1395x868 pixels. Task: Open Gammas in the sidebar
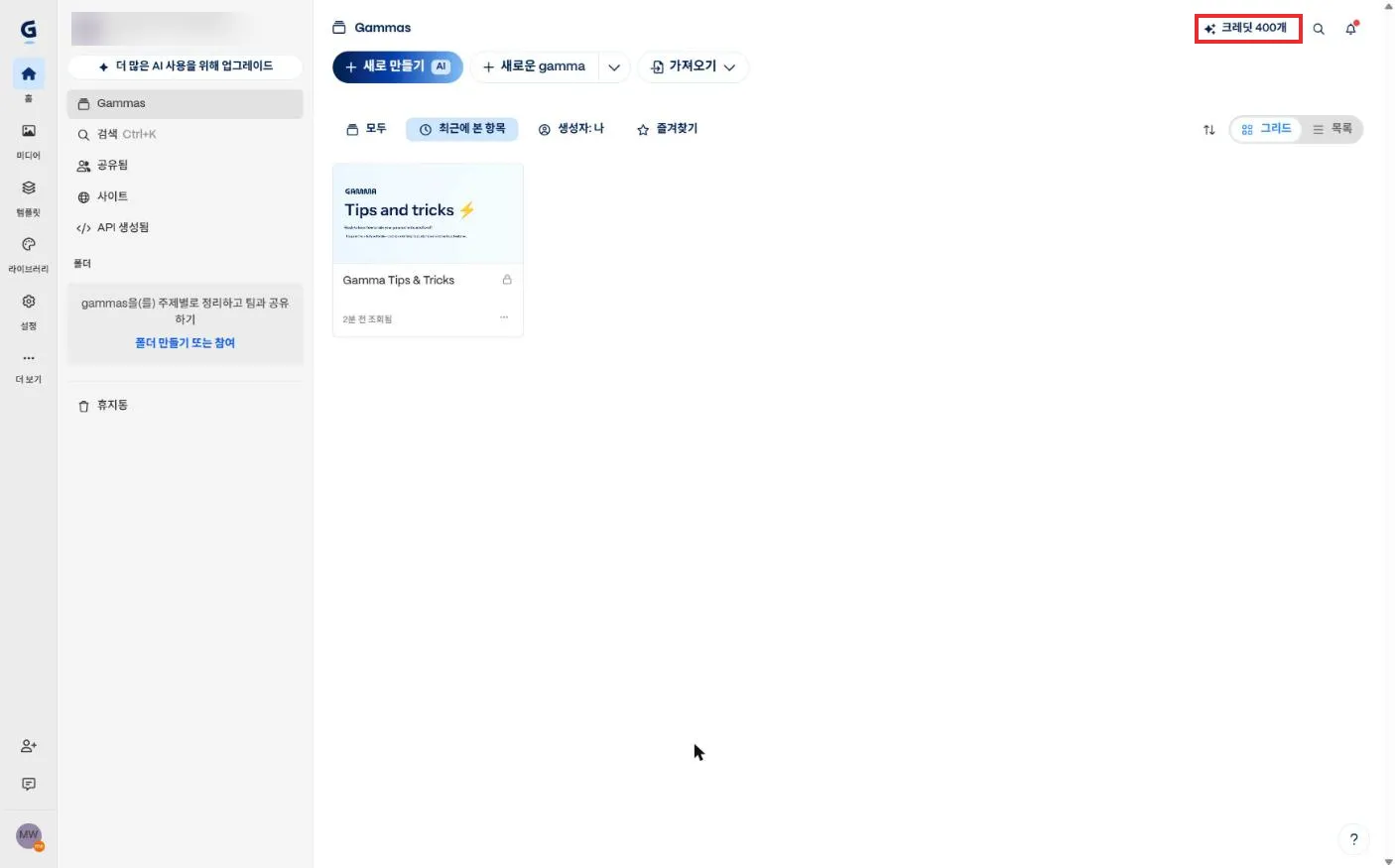186,104
